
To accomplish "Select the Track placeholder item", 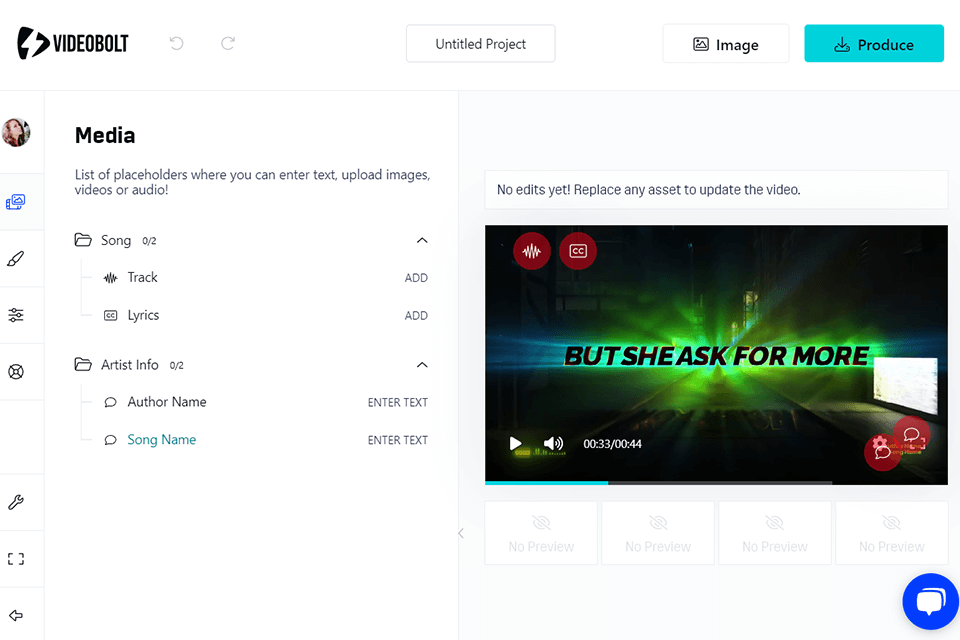I will point(143,277).
